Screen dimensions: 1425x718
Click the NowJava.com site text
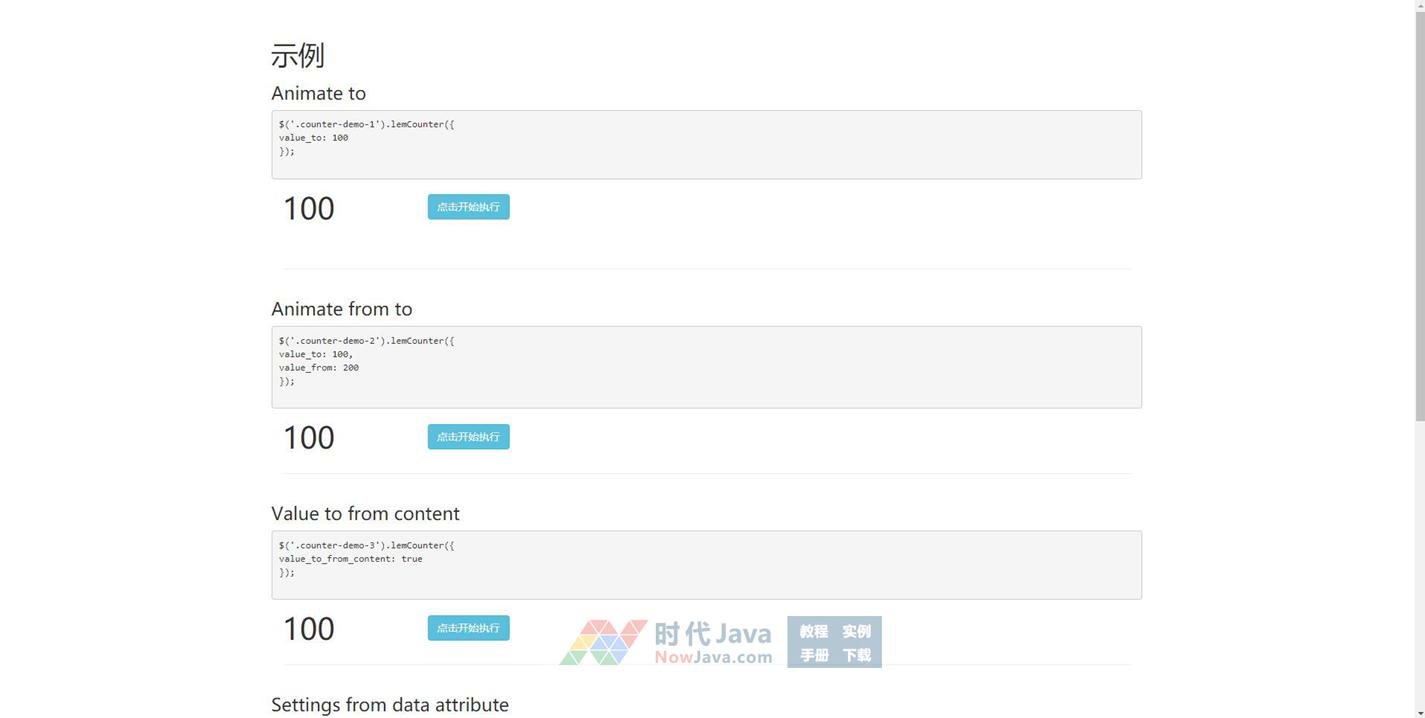point(713,658)
